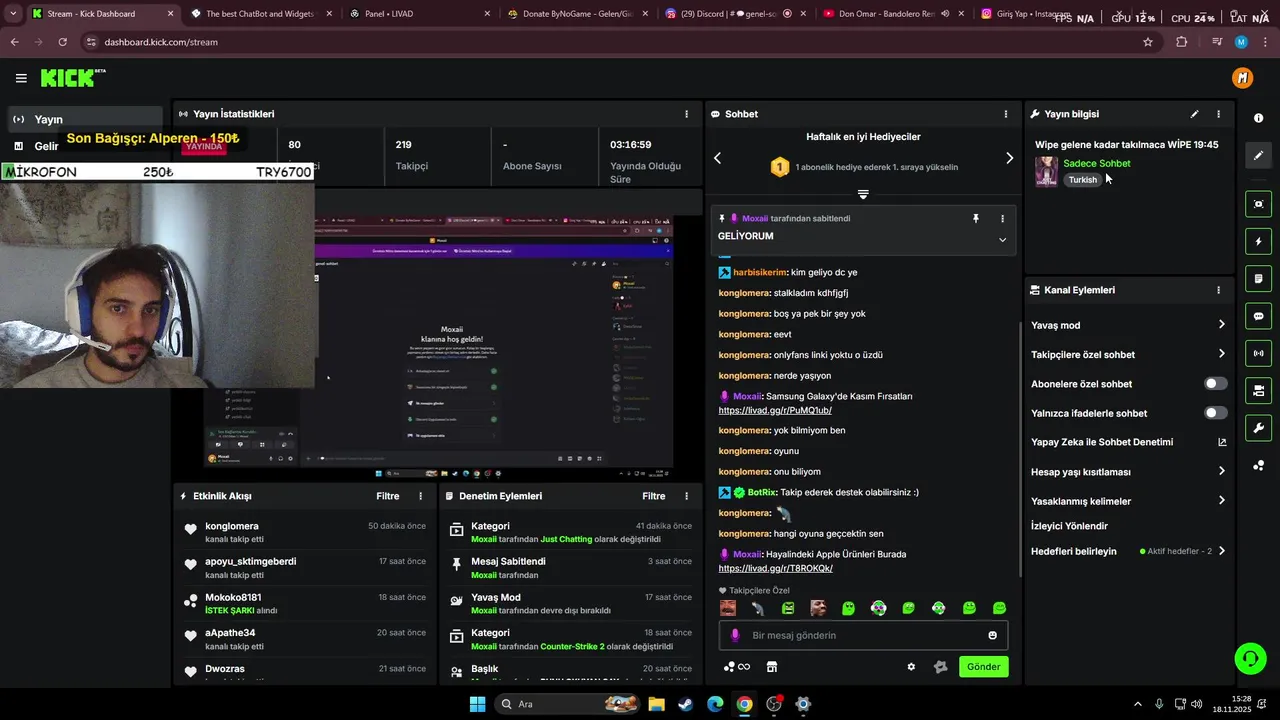Reload the browser page
The height and width of the screenshot is (720, 1280).
tap(62, 42)
